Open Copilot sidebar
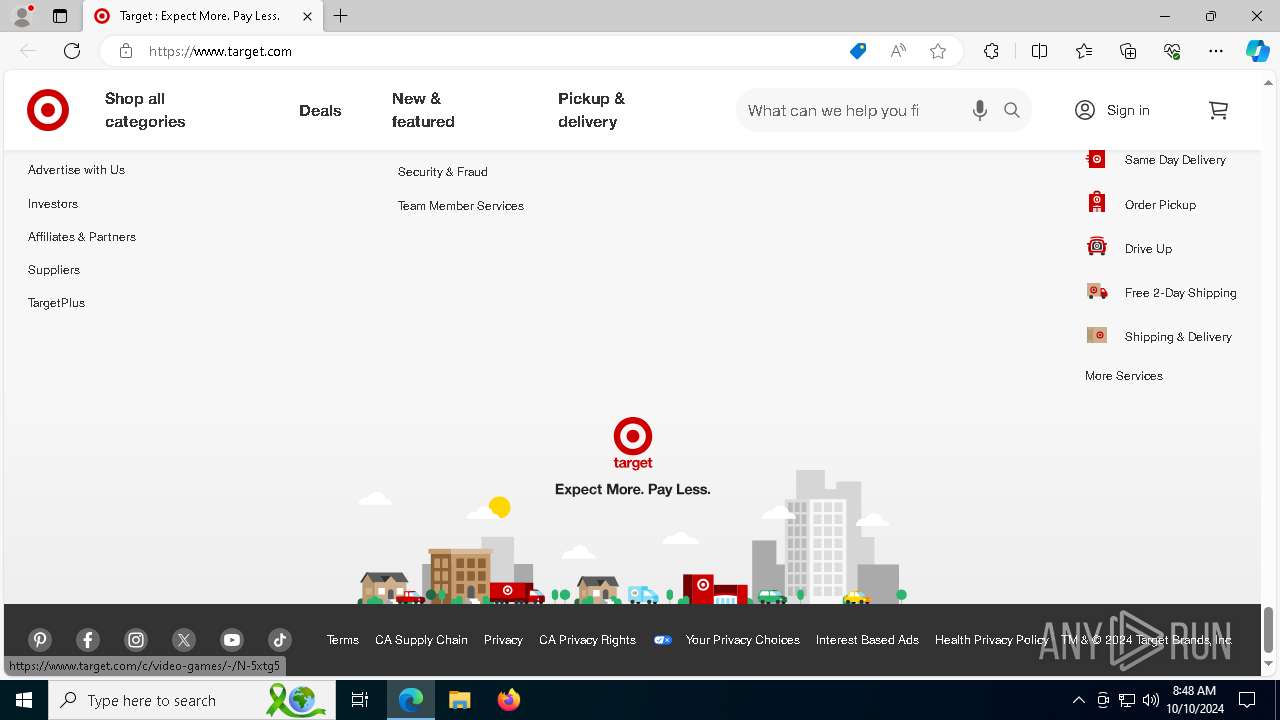1280x720 pixels. click(1257, 51)
